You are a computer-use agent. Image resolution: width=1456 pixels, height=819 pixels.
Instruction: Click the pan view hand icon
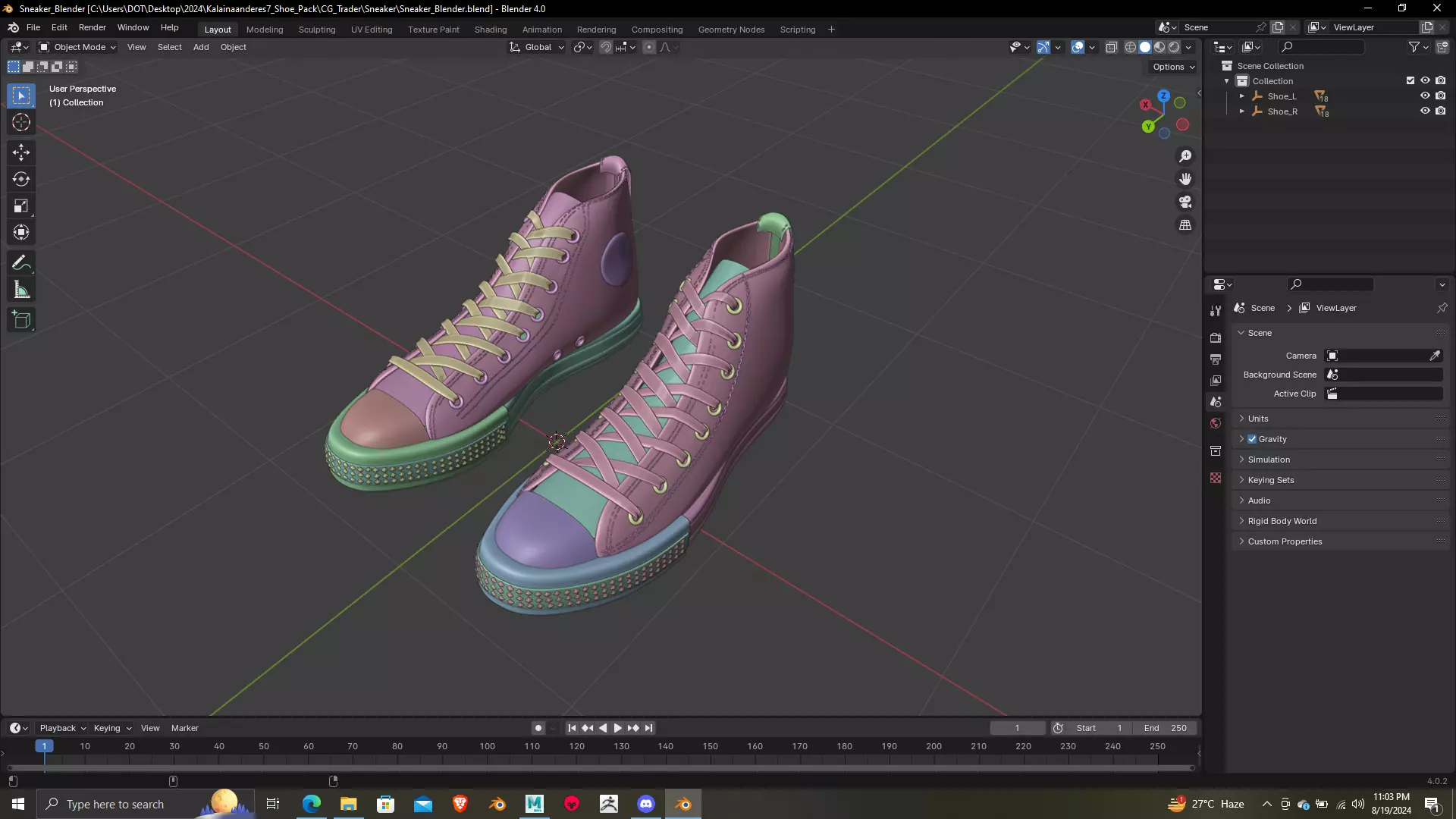pos(1185,179)
